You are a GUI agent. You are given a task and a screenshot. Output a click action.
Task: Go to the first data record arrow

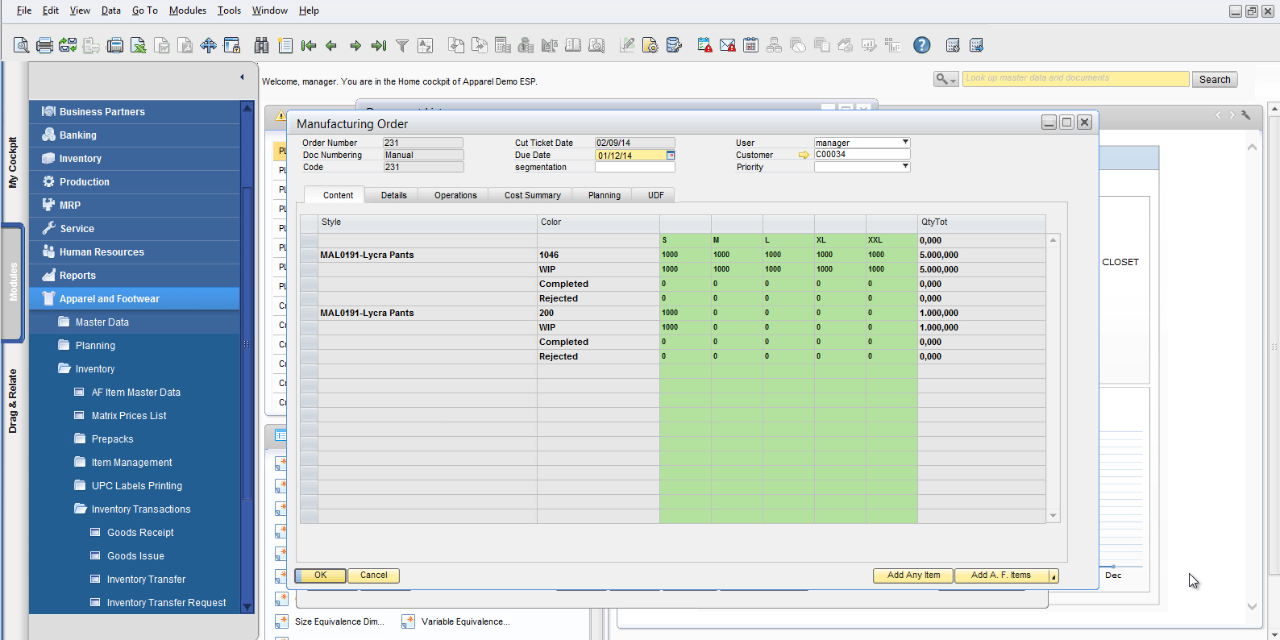308,45
